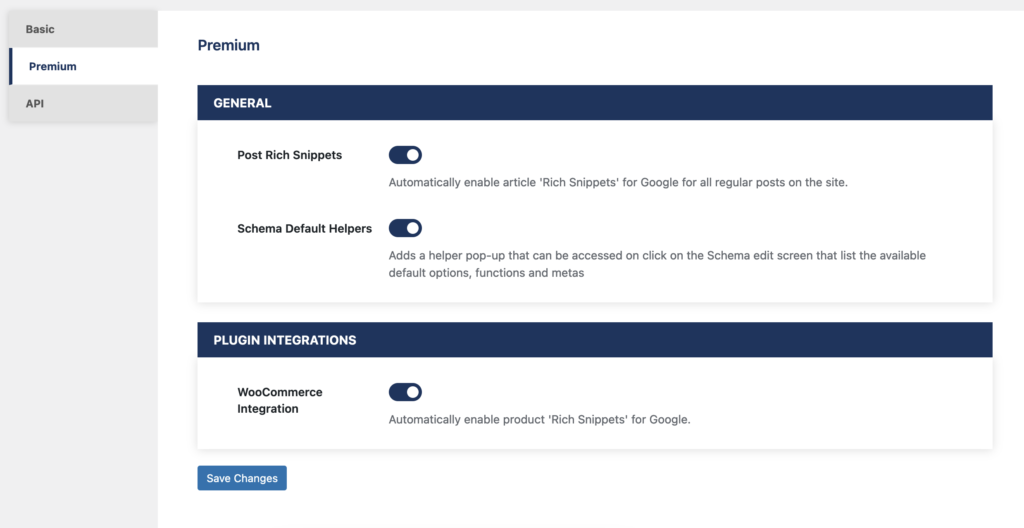Switch to the API tab

83,103
